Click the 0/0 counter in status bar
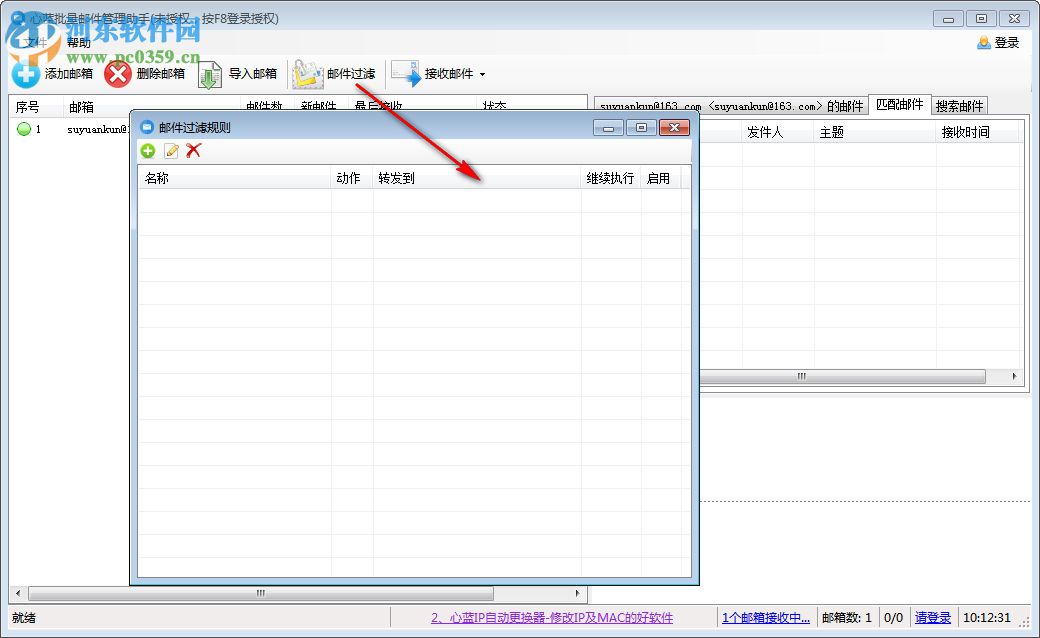The width and height of the screenshot is (1040, 638). pos(893,617)
